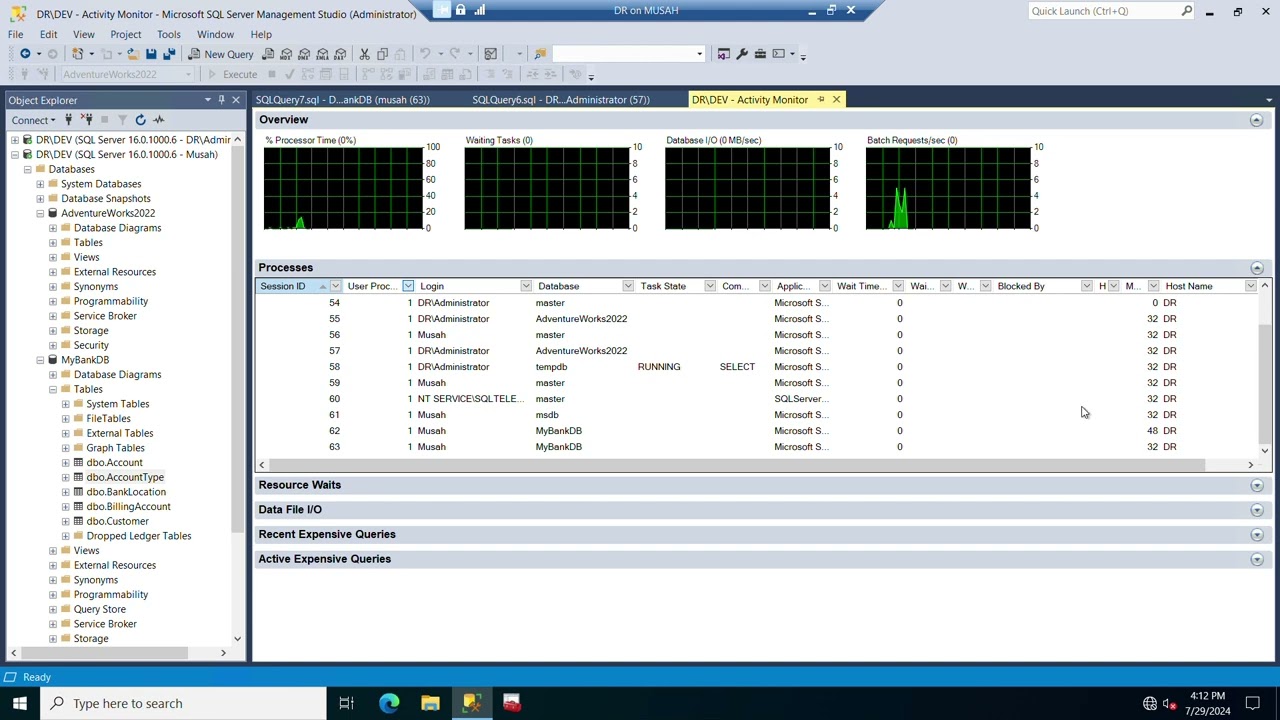Open Object Explorer window position dropdown arrow
Screen dimensions: 1280x720
(207, 100)
